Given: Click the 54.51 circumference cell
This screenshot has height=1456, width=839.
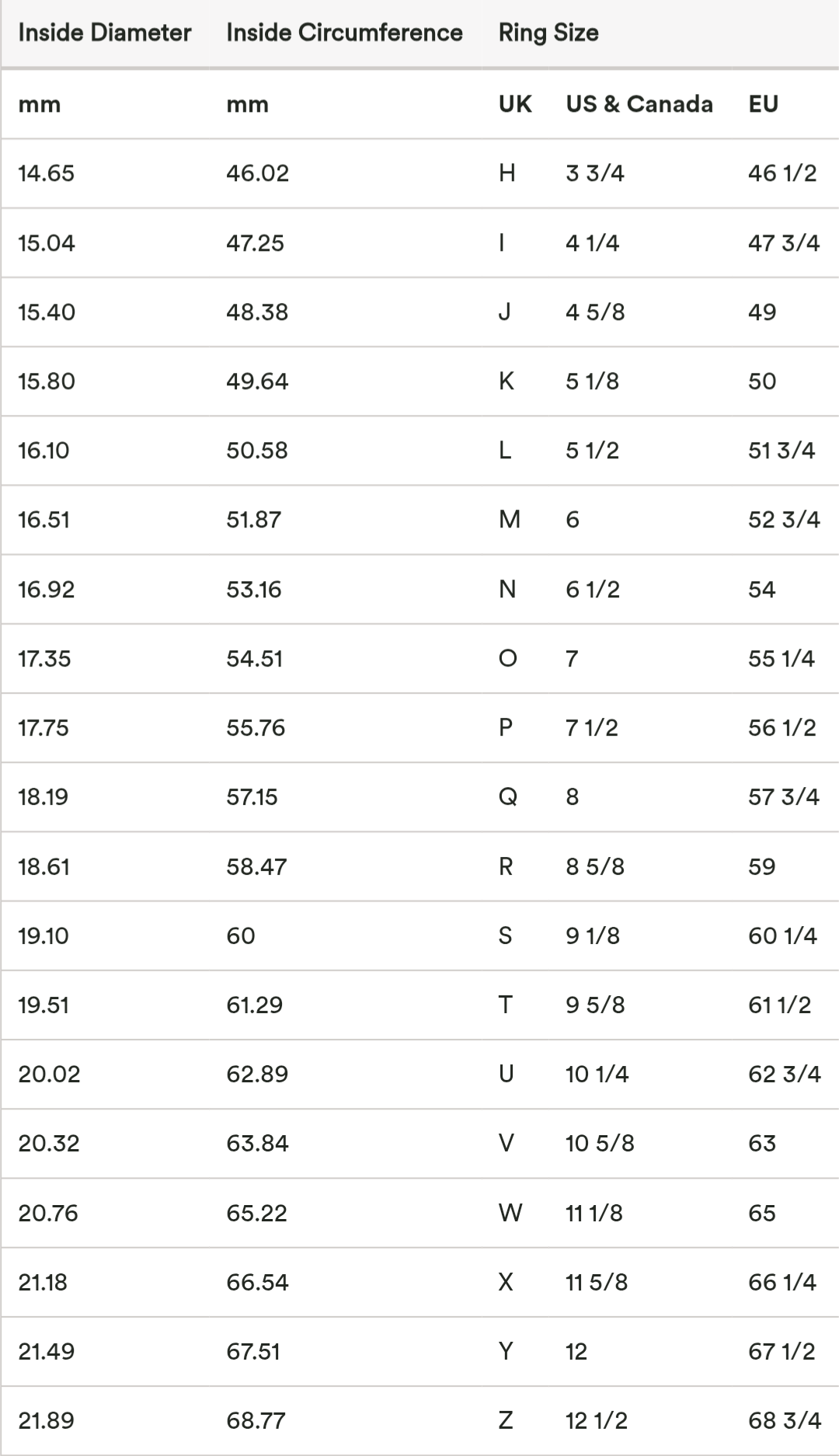Looking at the screenshot, I should pos(254,659).
